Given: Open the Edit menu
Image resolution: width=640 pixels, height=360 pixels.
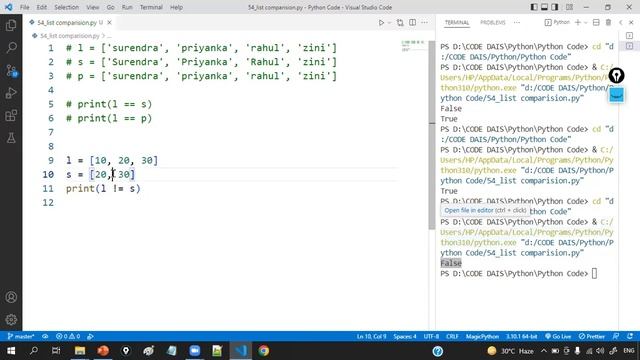Looking at the screenshot, I should [x=41, y=7].
